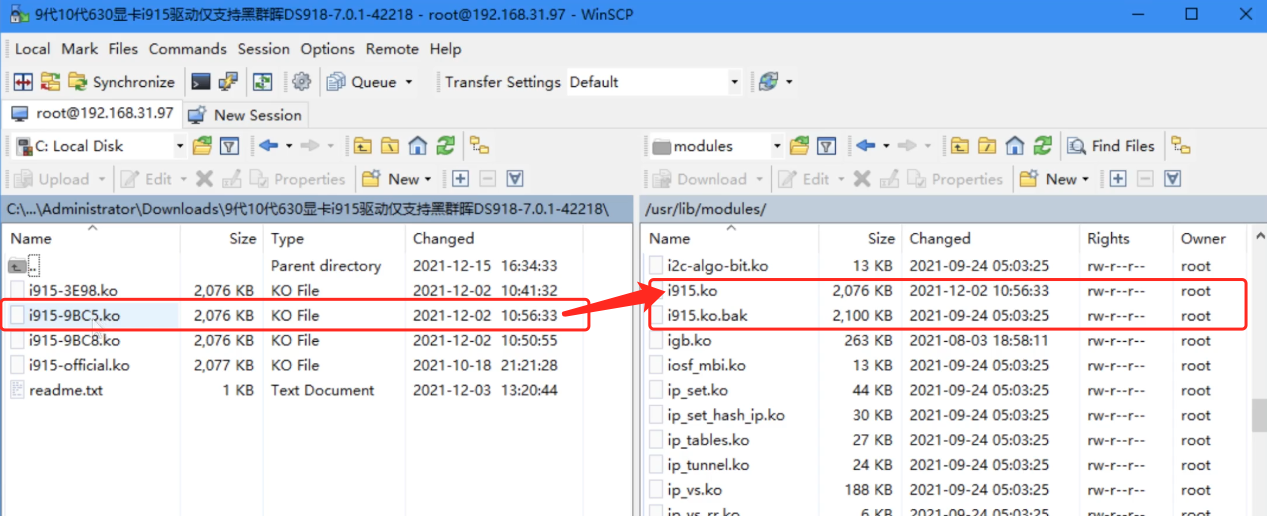This screenshot has height=516, width=1267.
Task: Select local file i915-official.ko
Action: pos(79,366)
